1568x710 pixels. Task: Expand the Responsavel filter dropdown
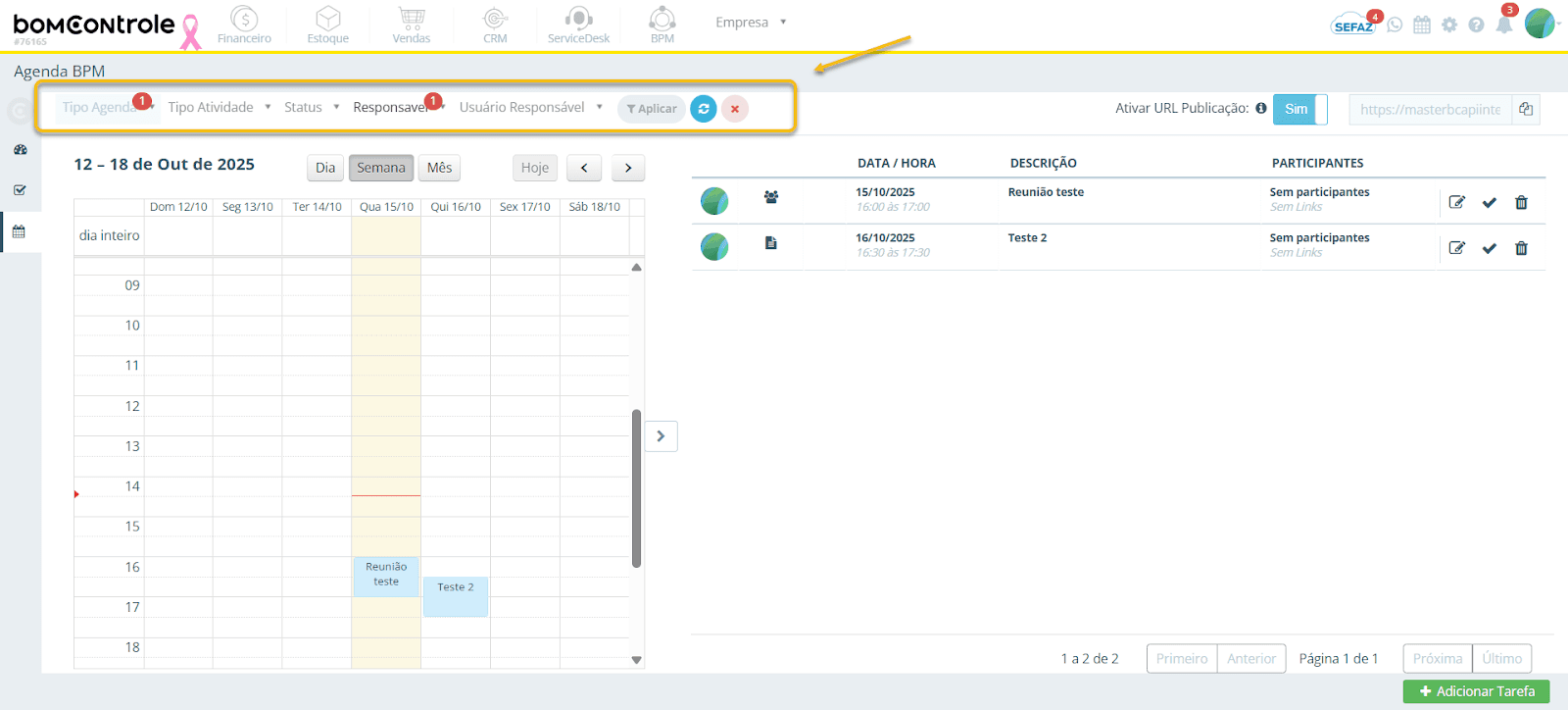(399, 107)
